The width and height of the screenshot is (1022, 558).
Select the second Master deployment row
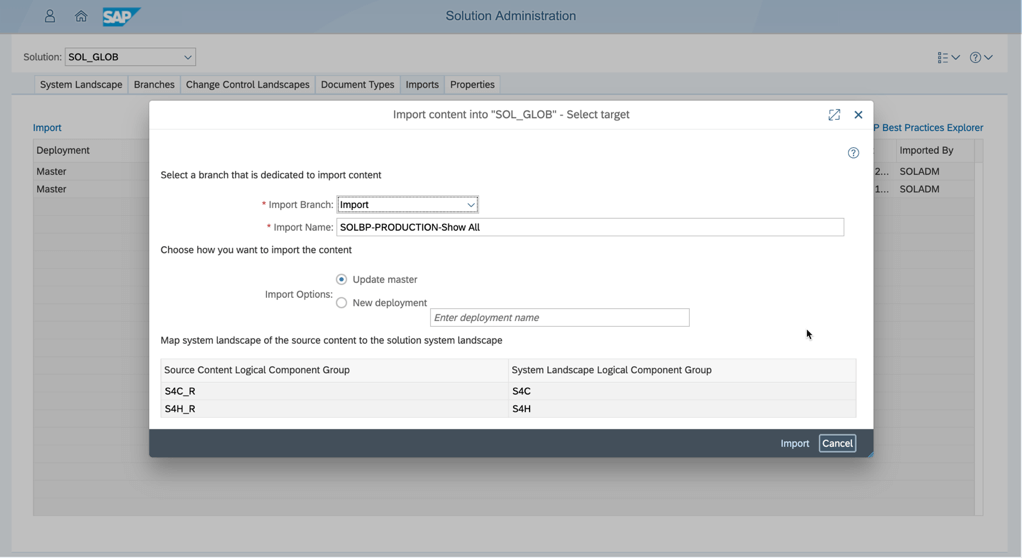pos(51,189)
